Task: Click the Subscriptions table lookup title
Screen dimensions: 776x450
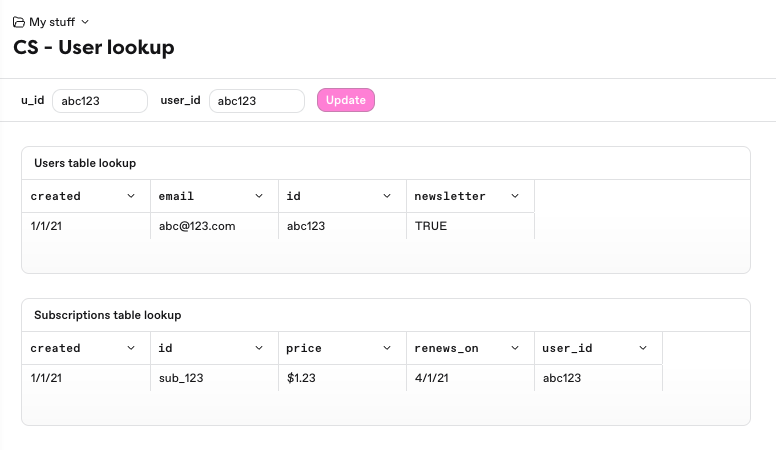Action: [x=107, y=315]
